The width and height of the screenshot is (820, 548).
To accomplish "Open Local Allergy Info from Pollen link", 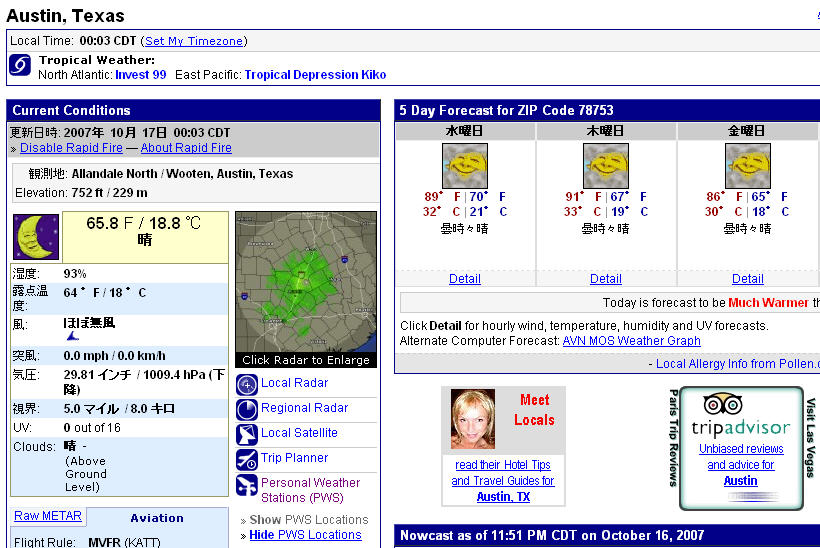I will (738, 364).
